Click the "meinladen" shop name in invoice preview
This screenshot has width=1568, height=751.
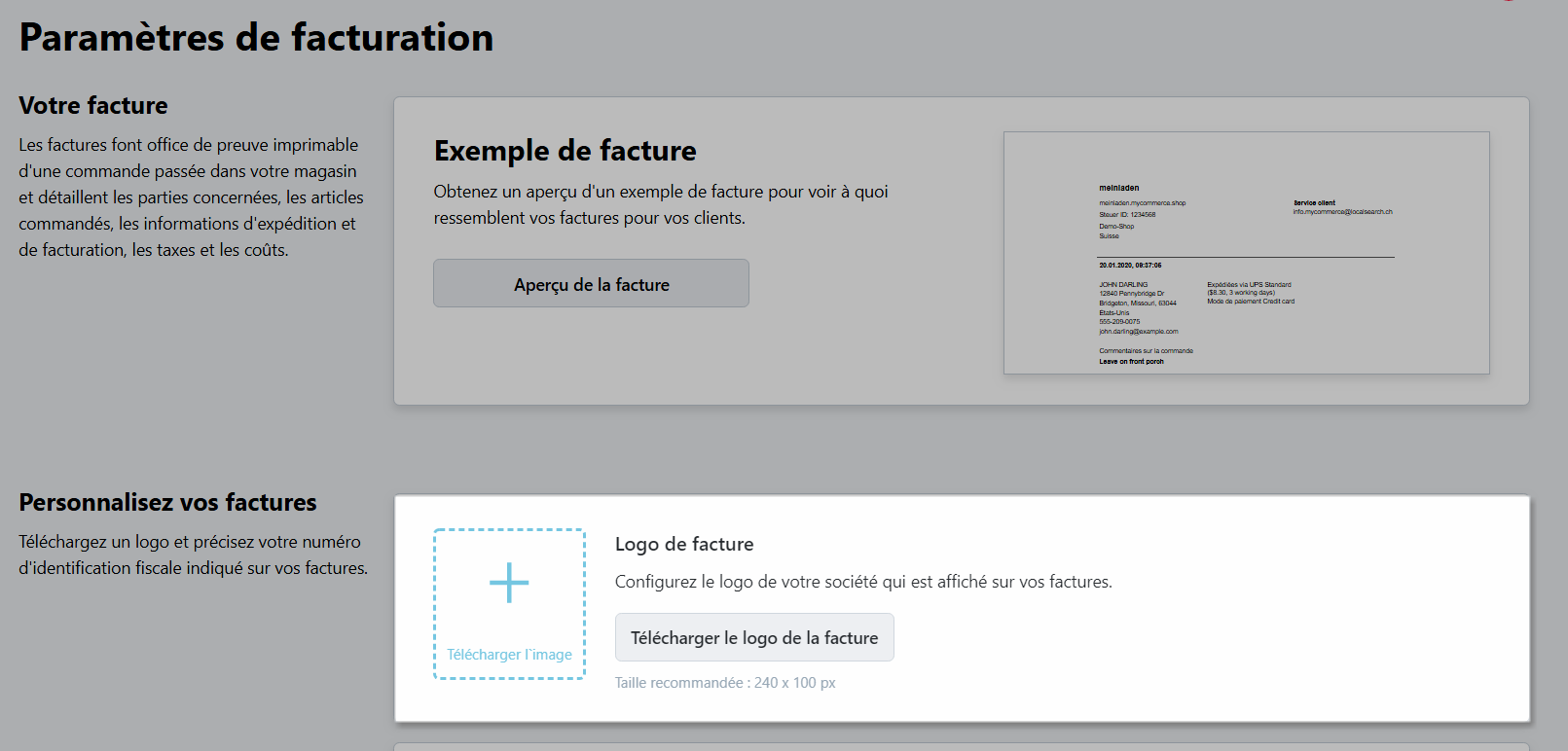tap(1118, 188)
